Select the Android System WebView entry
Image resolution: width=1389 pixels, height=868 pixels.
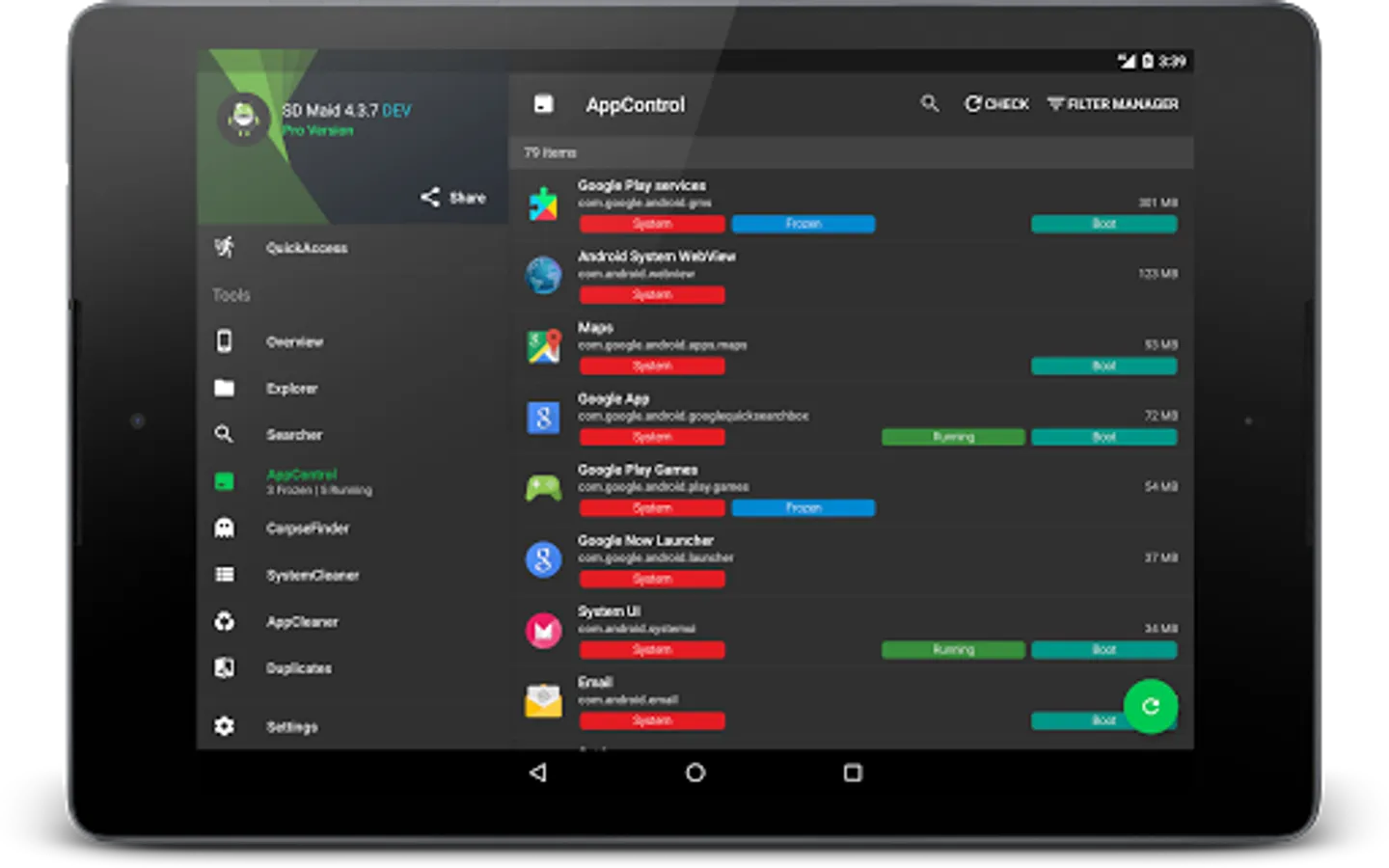click(x=852, y=276)
